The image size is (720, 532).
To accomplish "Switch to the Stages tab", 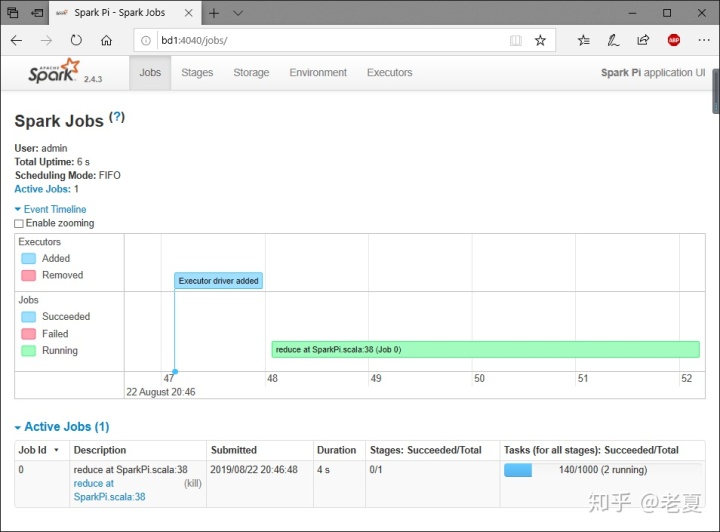I will pos(197,73).
